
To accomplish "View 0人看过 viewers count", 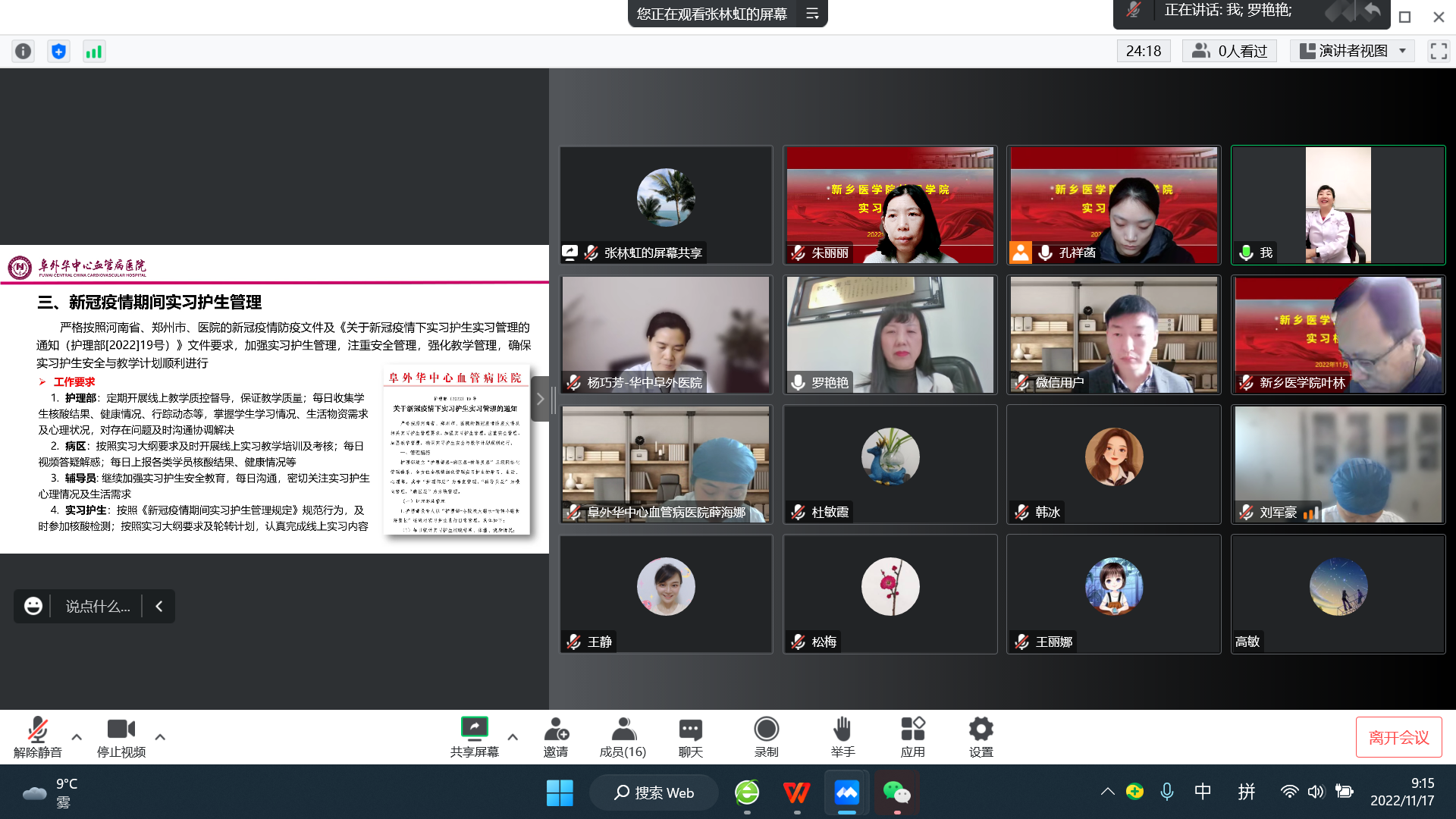I will [1229, 51].
